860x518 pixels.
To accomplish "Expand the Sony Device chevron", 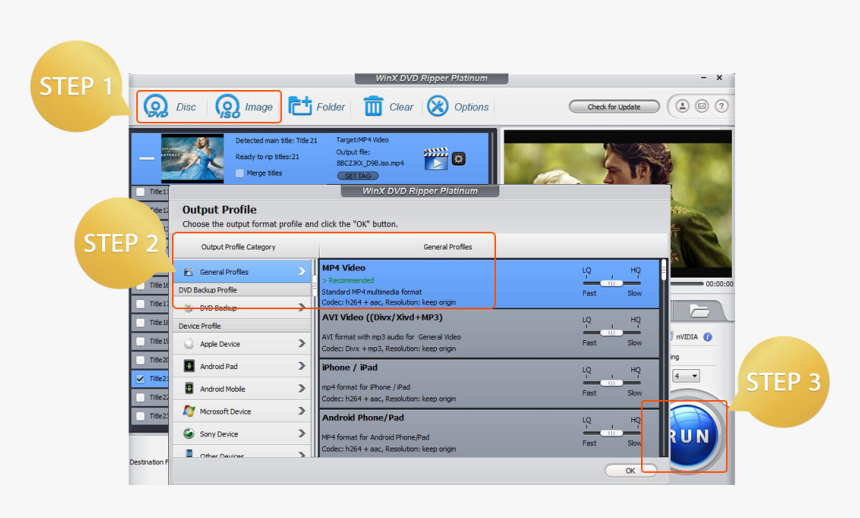I will click(x=302, y=433).
